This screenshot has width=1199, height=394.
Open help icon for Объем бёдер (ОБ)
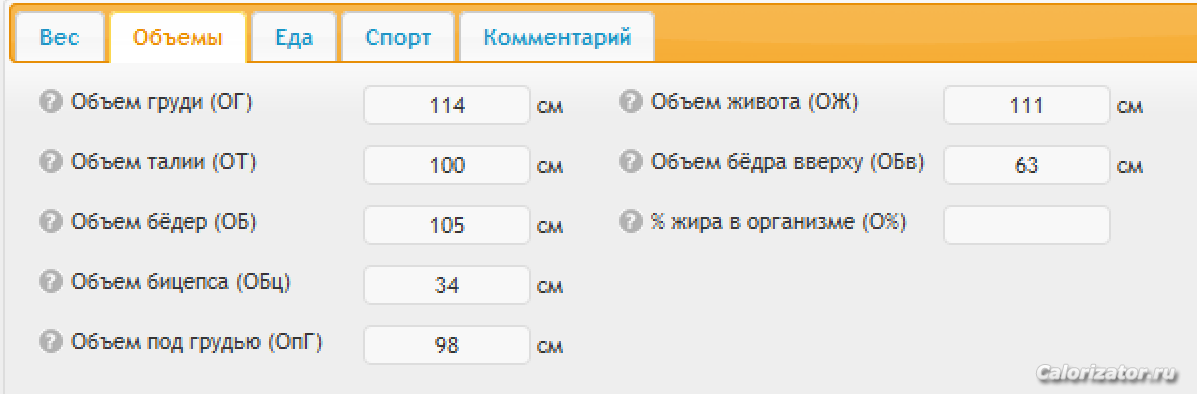coord(50,222)
